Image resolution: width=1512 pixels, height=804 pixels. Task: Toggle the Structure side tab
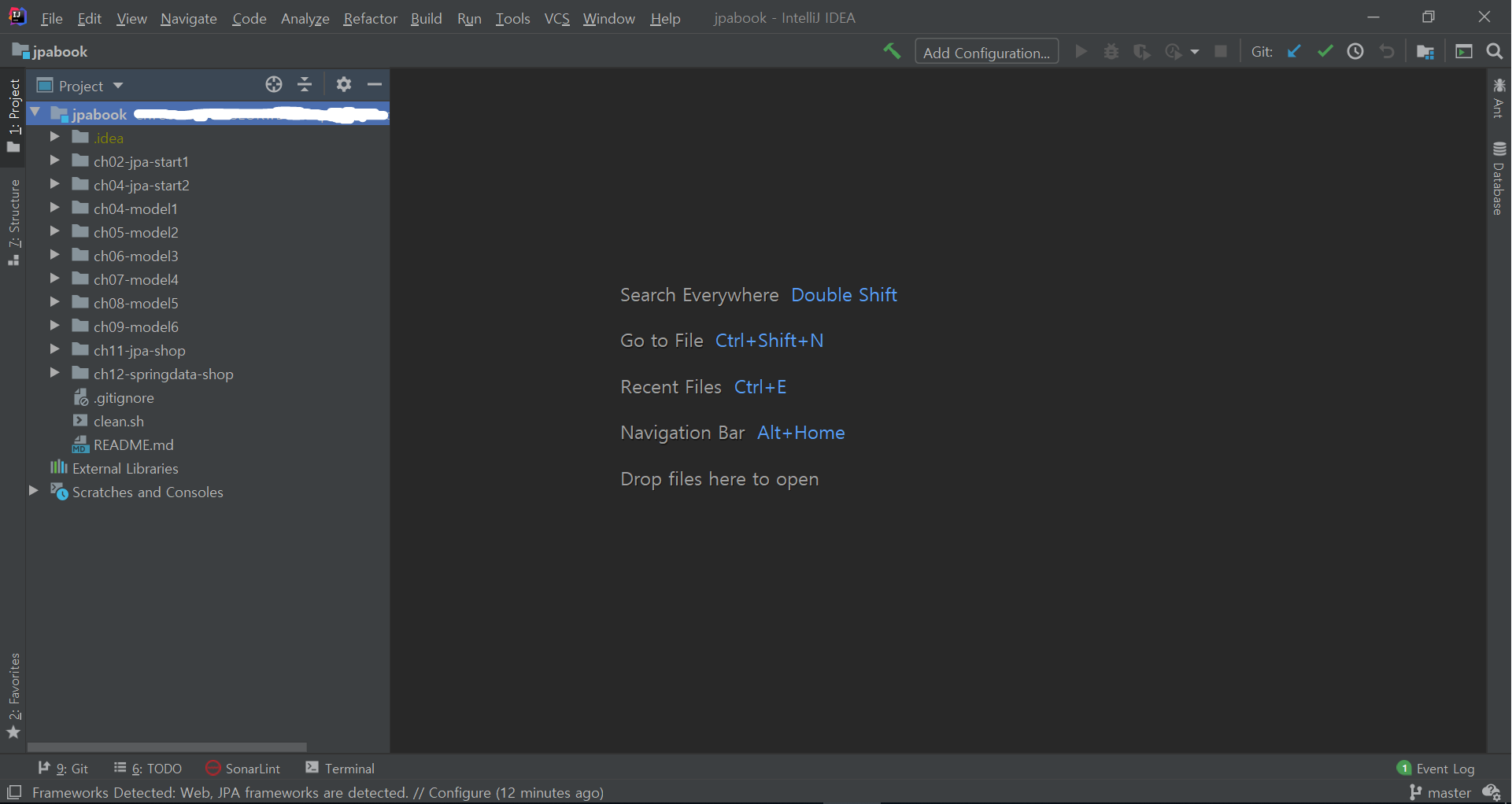tap(13, 222)
